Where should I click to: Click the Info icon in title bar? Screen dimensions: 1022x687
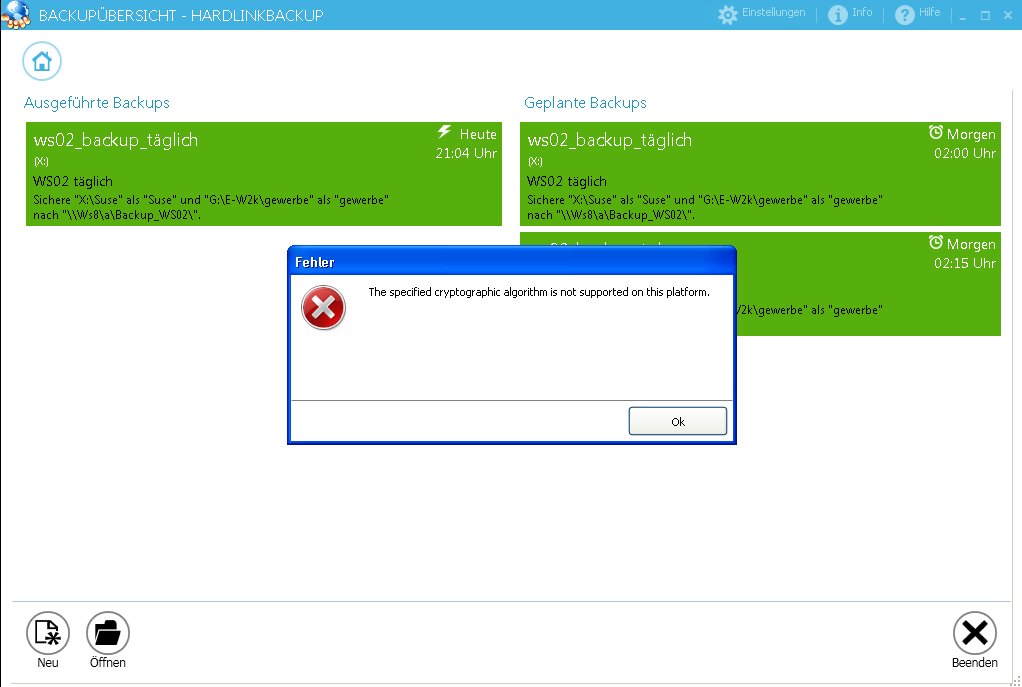838,15
